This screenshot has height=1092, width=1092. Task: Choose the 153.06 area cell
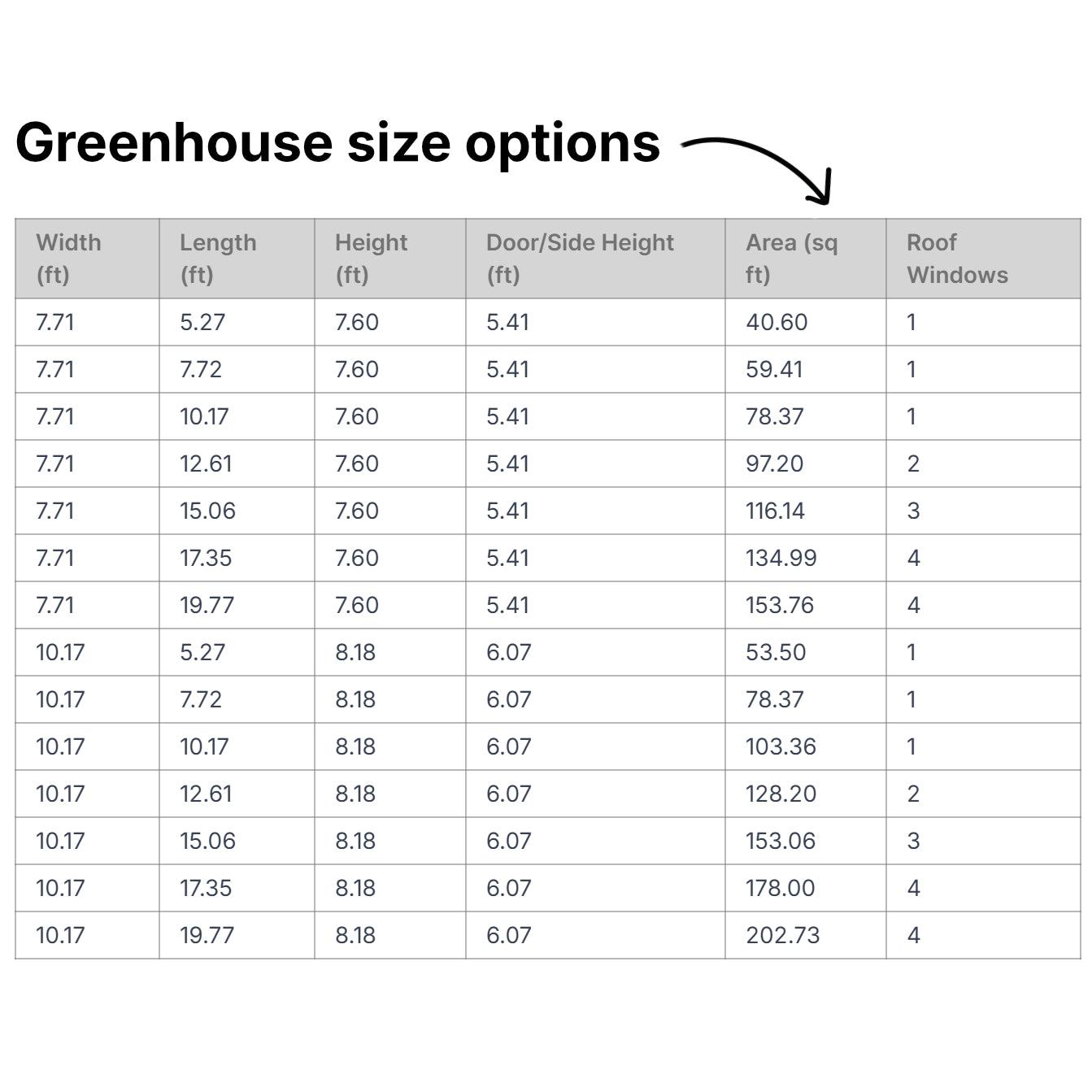point(781,842)
